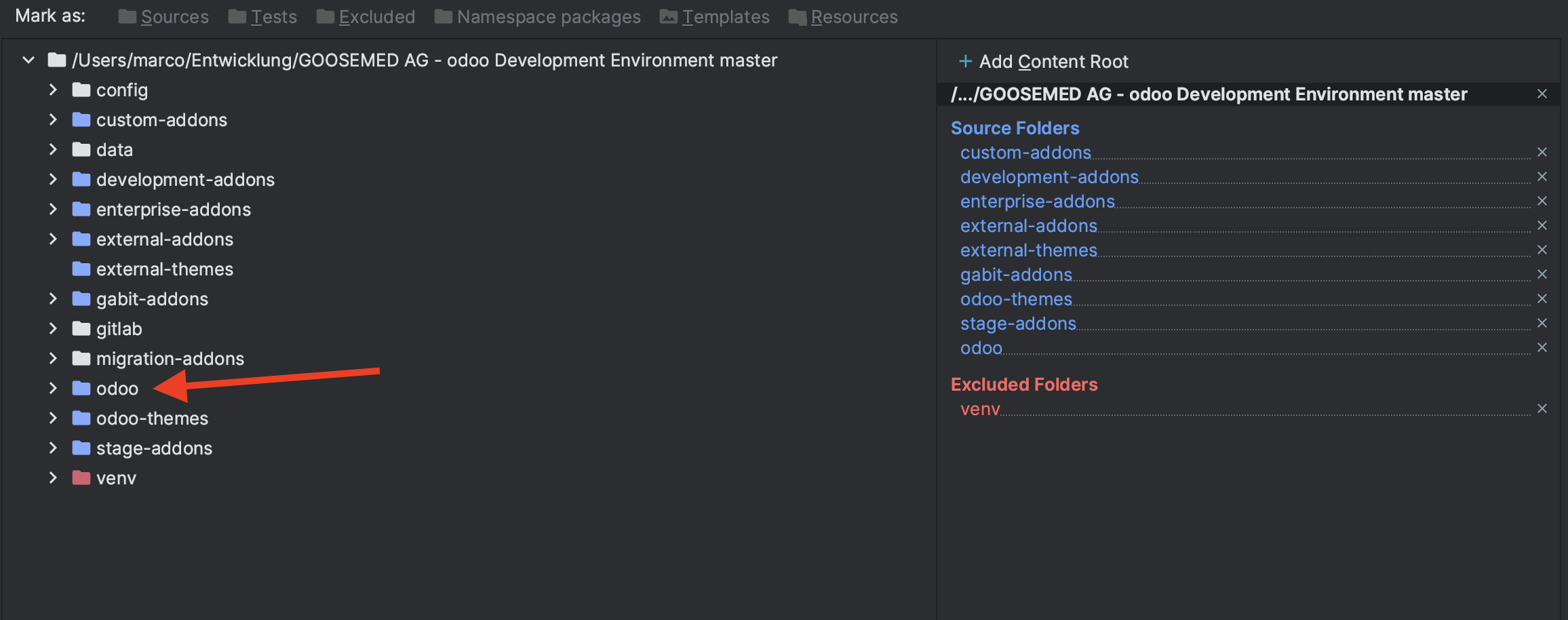Select the stage-addons tree item
Screen dimensions: 1568x620
click(x=154, y=448)
